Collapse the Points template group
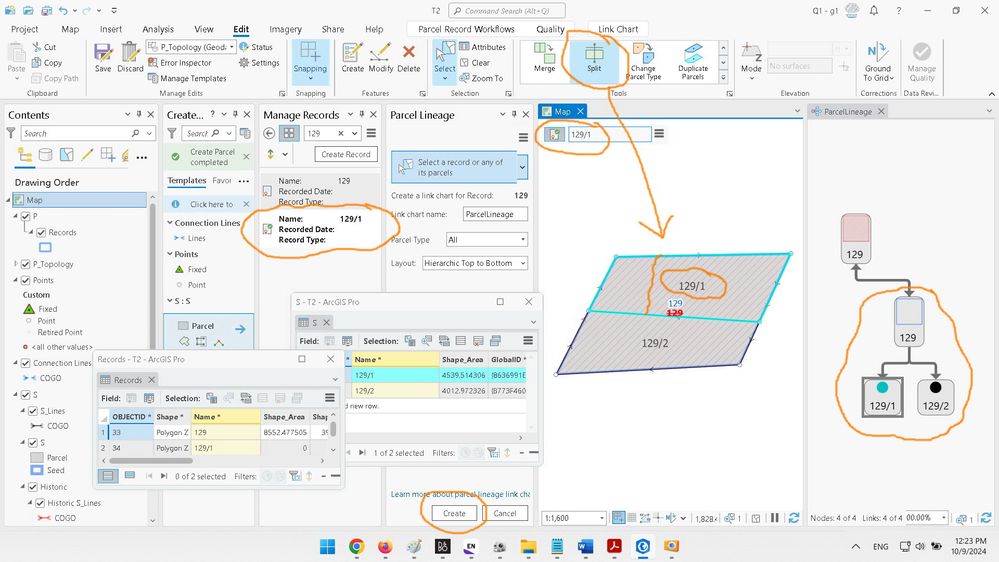Viewport: 999px width, 562px height. coord(170,254)
